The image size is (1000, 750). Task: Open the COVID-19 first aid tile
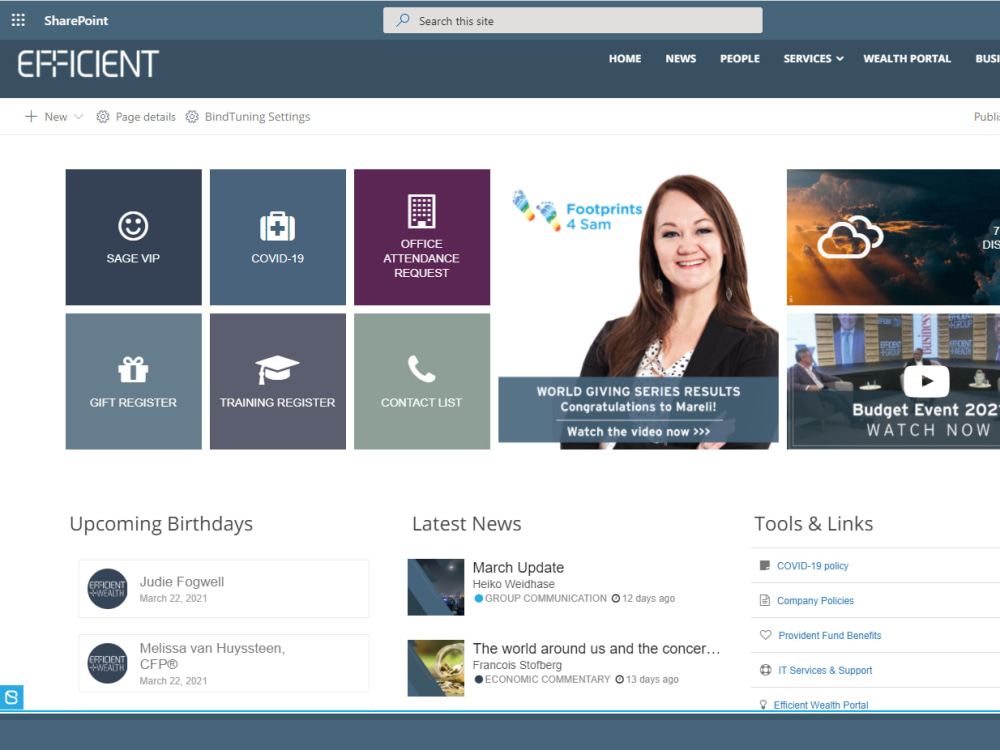coord(277,237)
